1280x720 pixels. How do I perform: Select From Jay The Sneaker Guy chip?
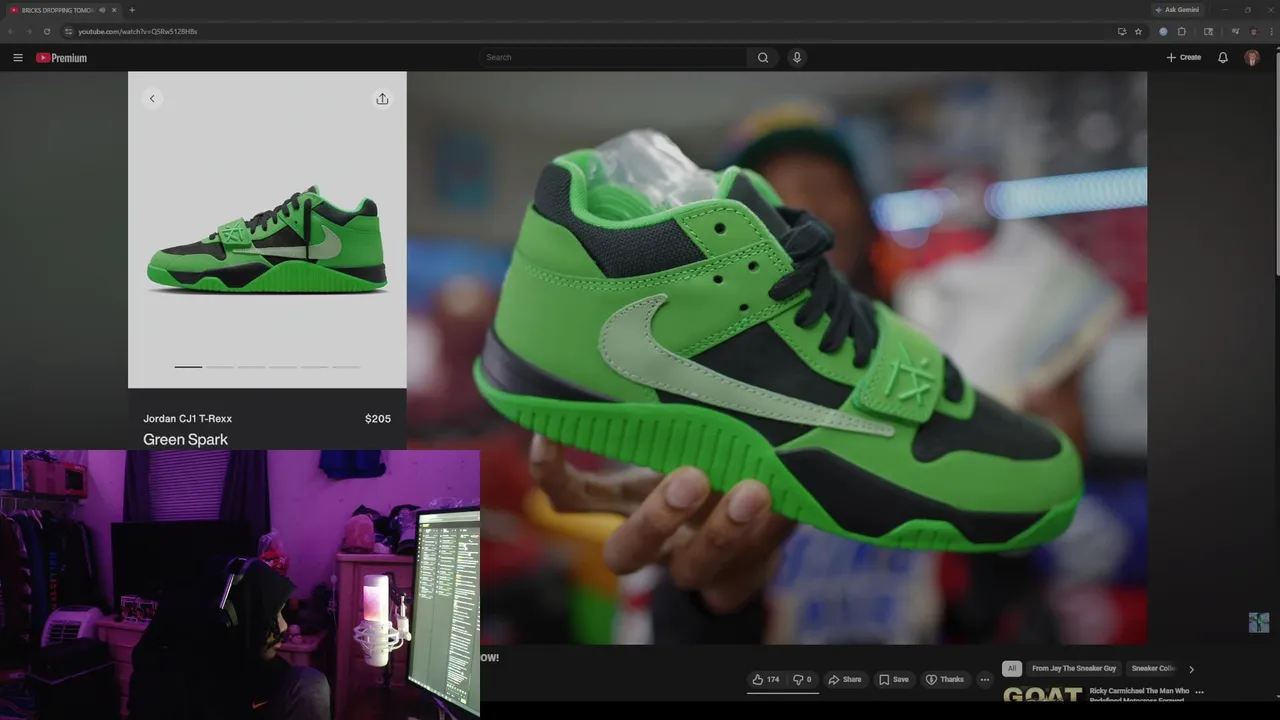pyautogui.click(x=1074, y=669)
